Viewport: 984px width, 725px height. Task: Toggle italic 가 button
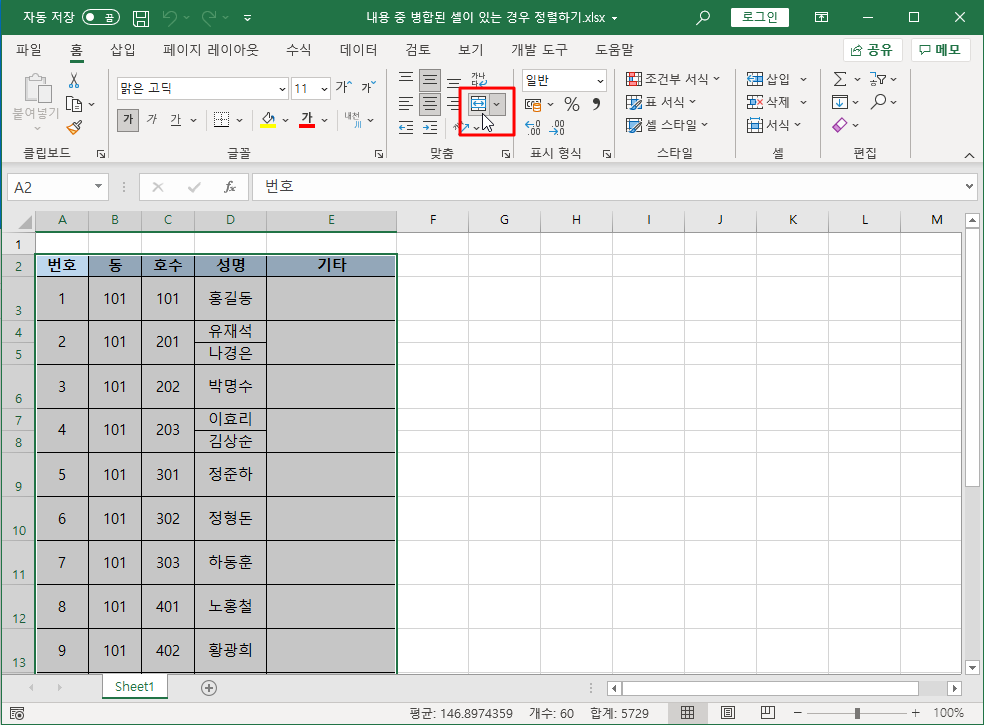[x=152, y=119]
